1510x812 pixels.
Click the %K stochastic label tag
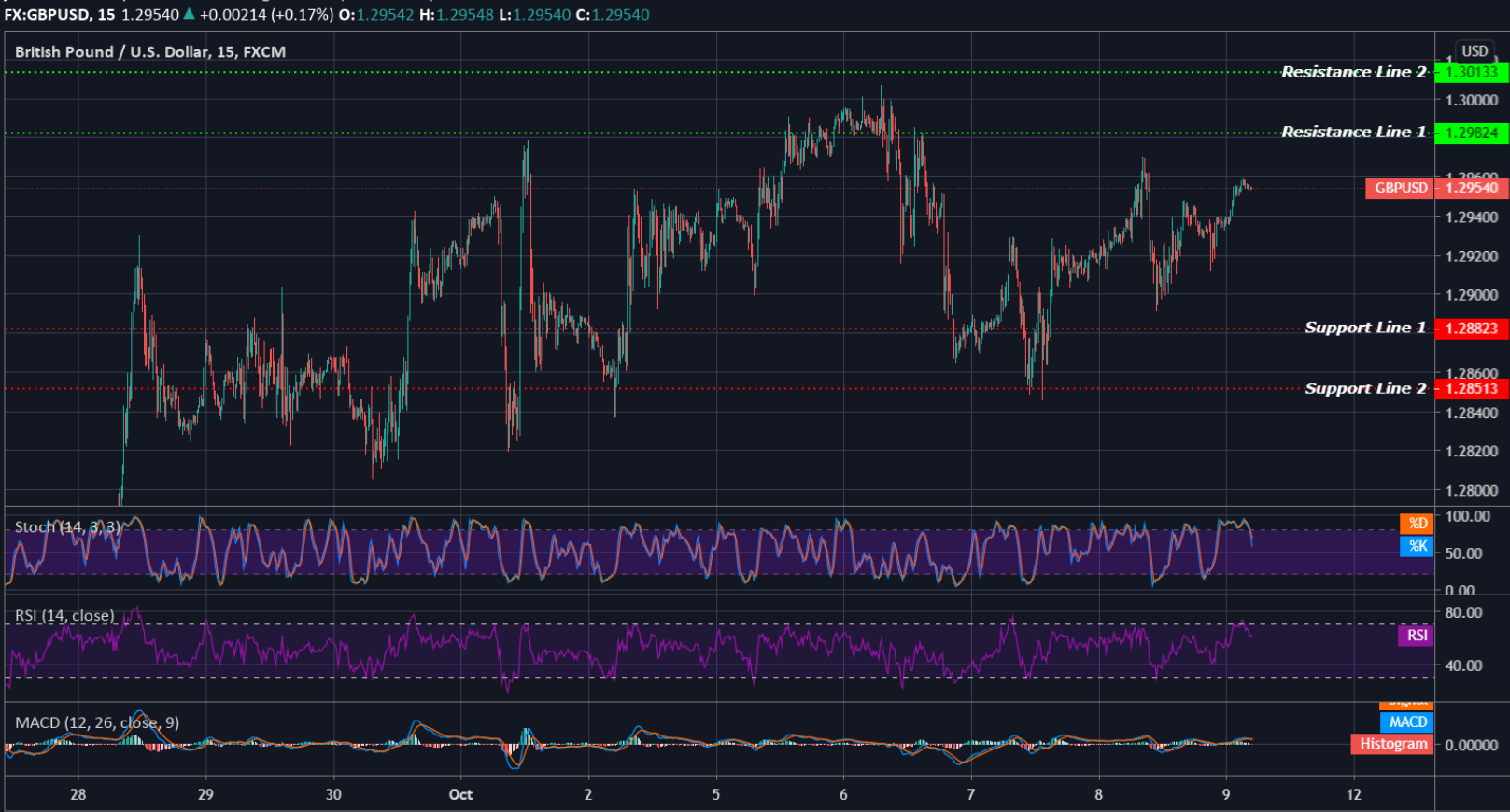(x=1417, y=546)
